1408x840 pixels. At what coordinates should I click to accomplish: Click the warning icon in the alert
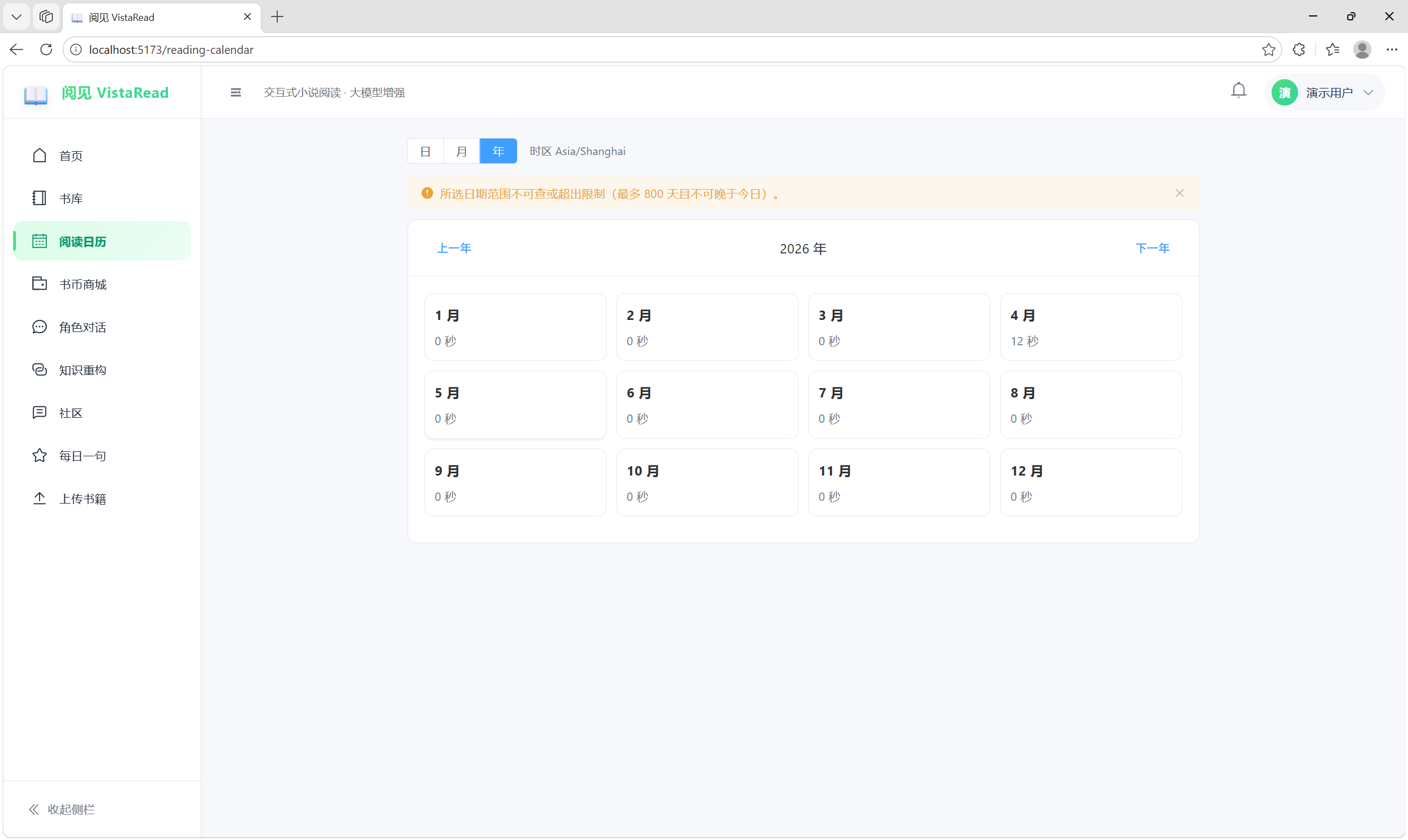(x=427, y=194)
